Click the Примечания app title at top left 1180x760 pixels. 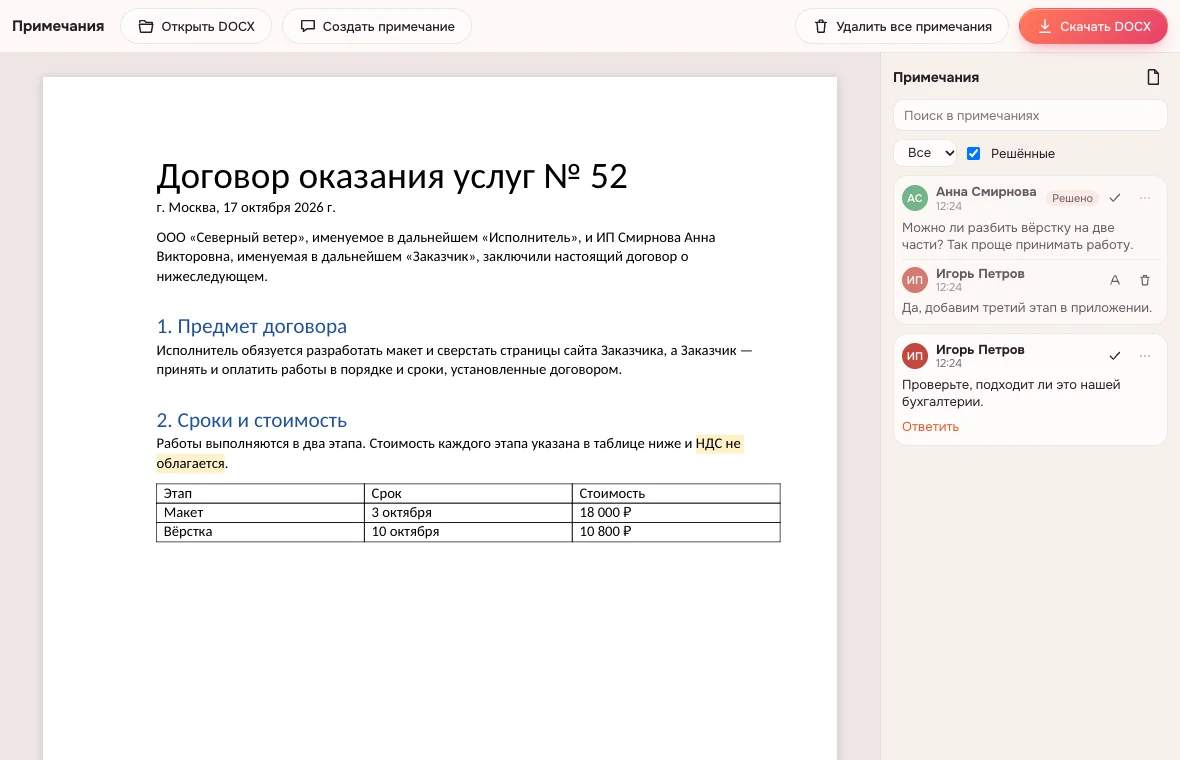[x=58, y=26]
